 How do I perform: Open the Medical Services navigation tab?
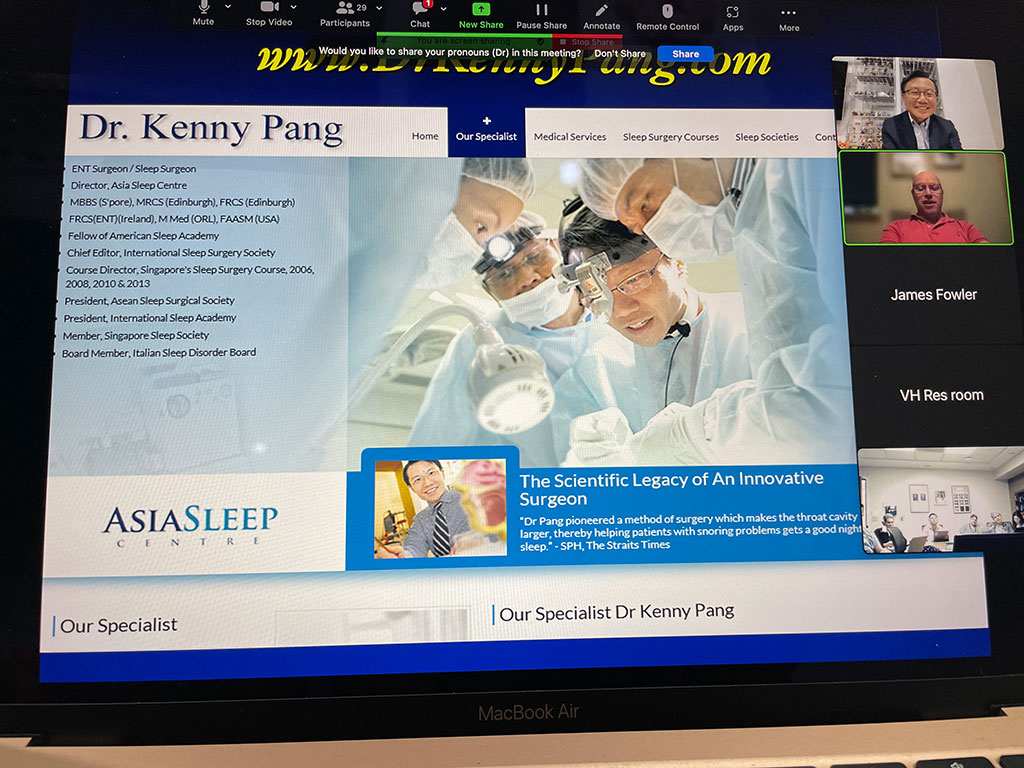(x=570, y=136)
